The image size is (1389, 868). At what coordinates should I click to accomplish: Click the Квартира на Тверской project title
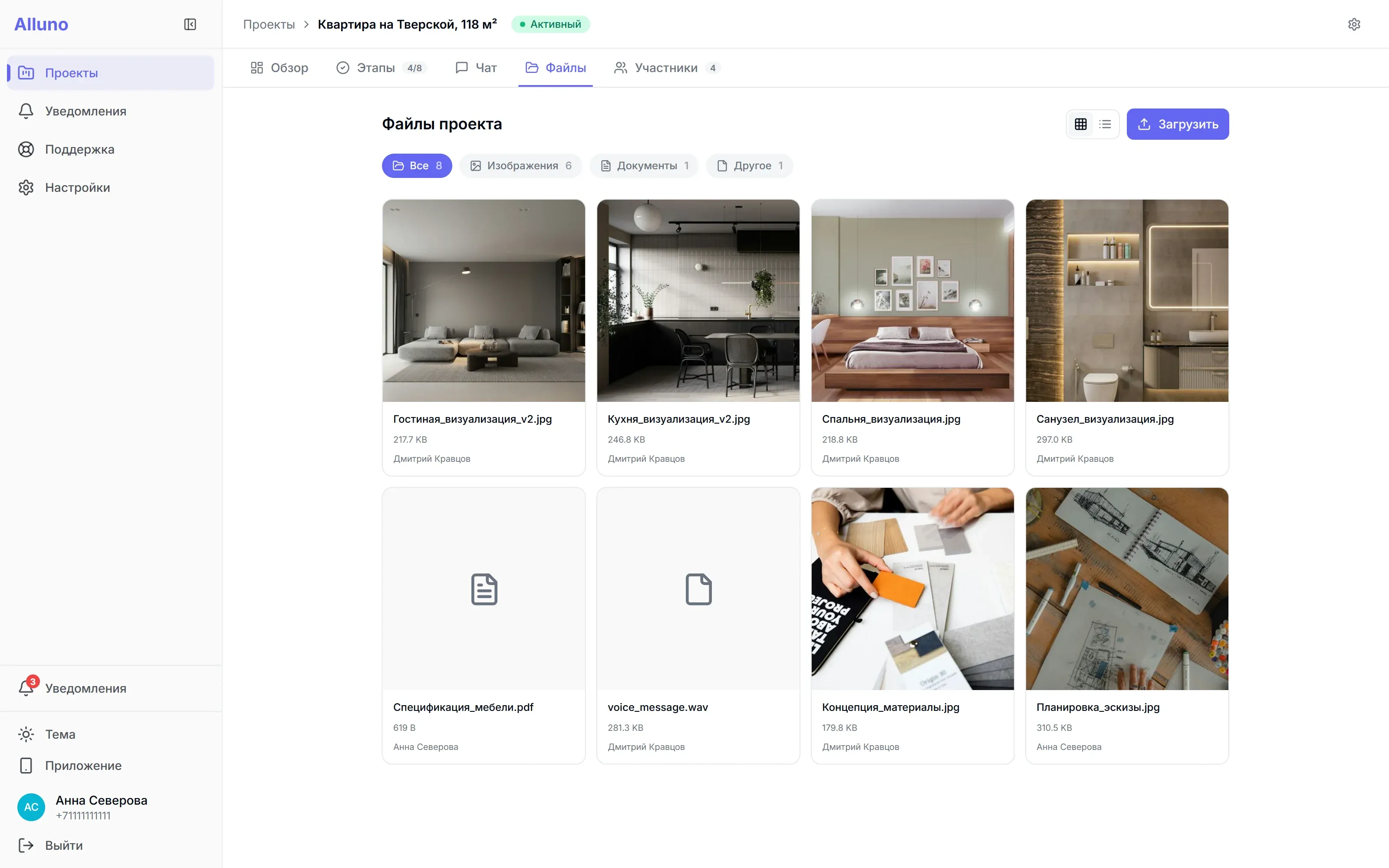point(408,24)
